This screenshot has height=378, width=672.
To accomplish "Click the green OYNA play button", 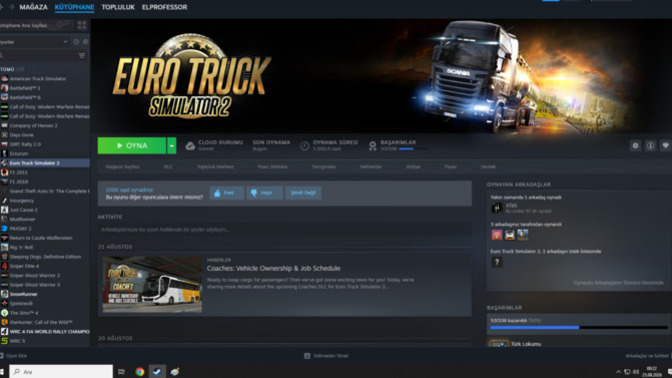I will pos(132,146).
